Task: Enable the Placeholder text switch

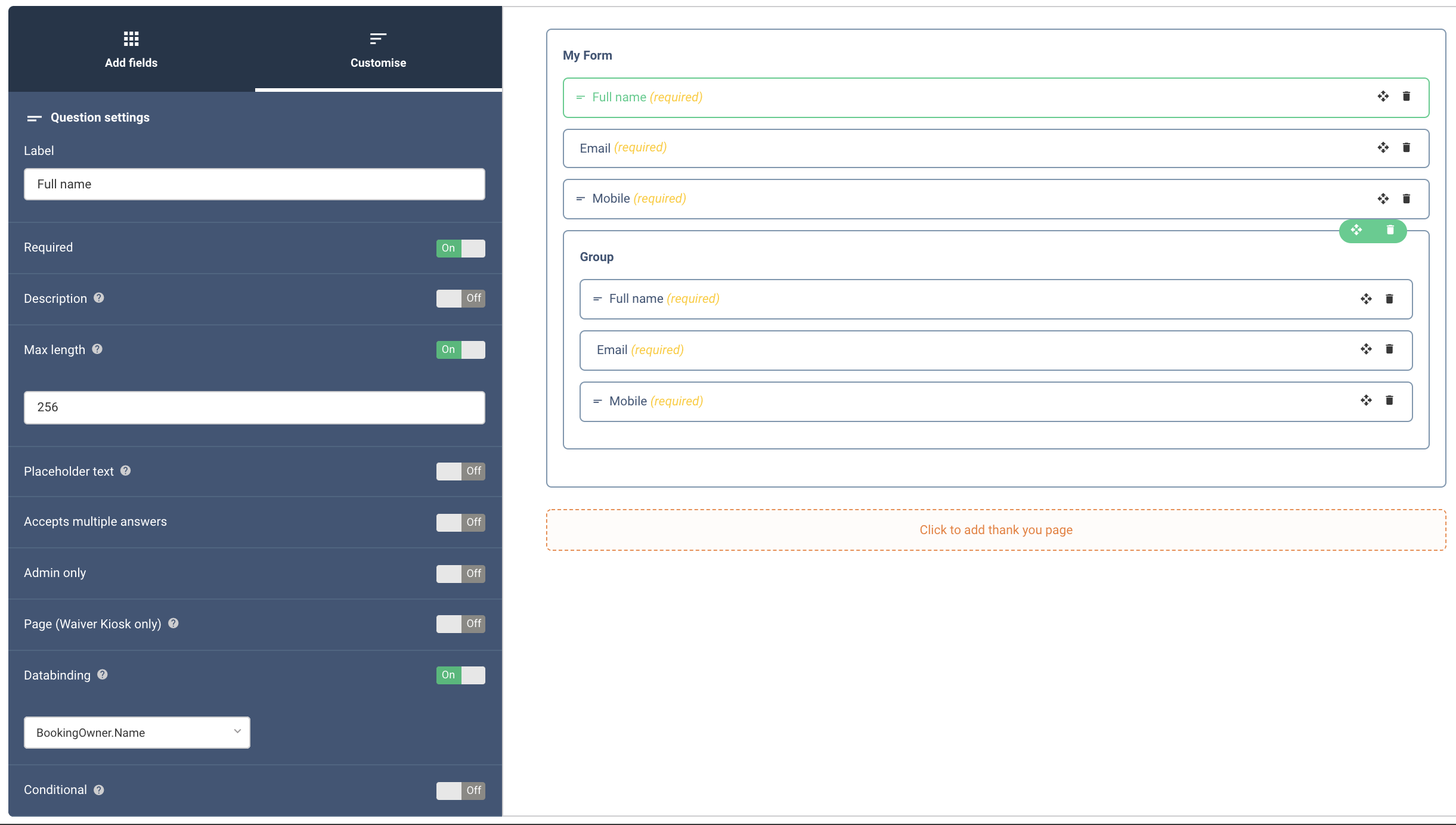Action: point(460,471)
